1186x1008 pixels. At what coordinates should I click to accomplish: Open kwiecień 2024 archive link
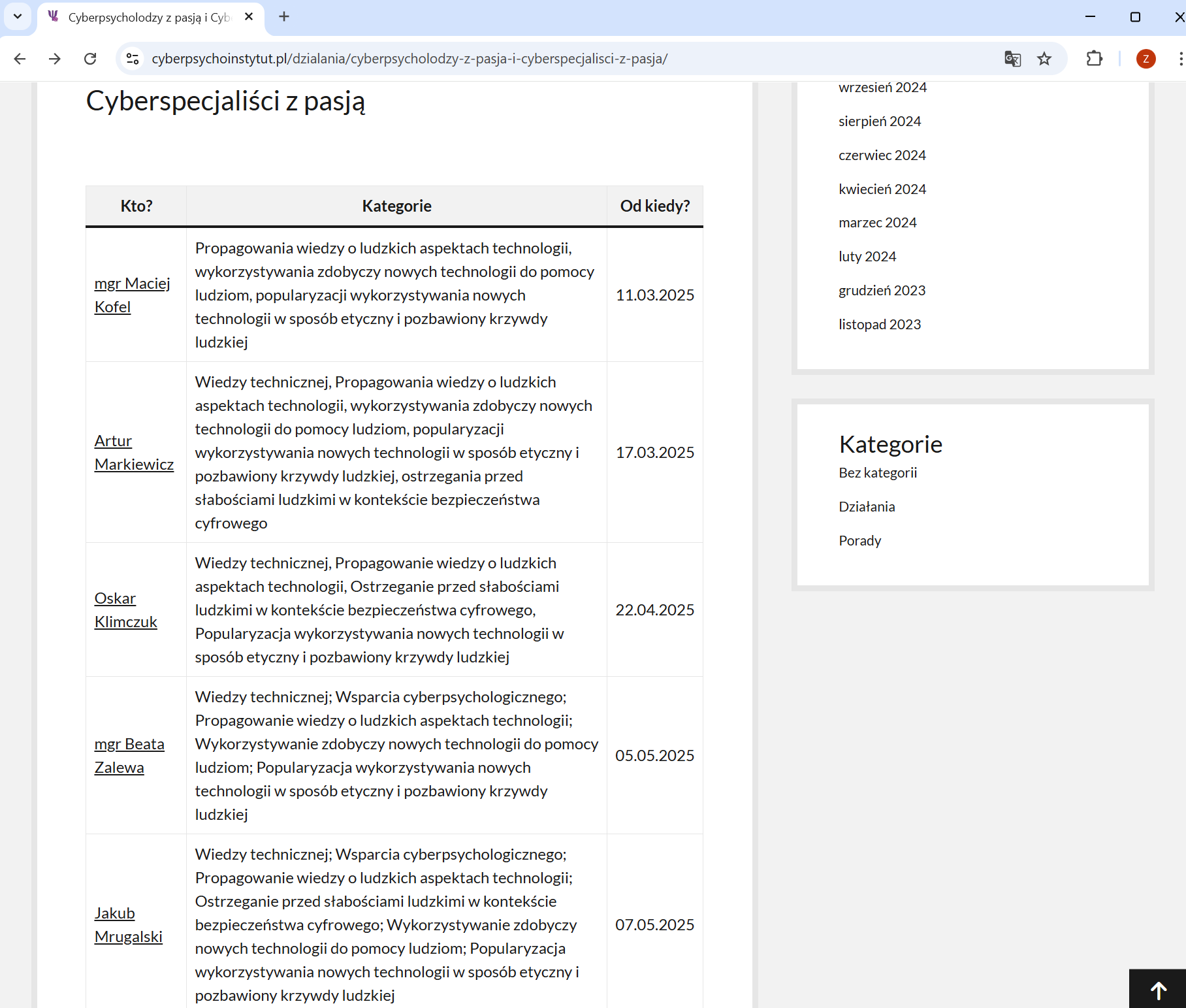click(882, 189)
